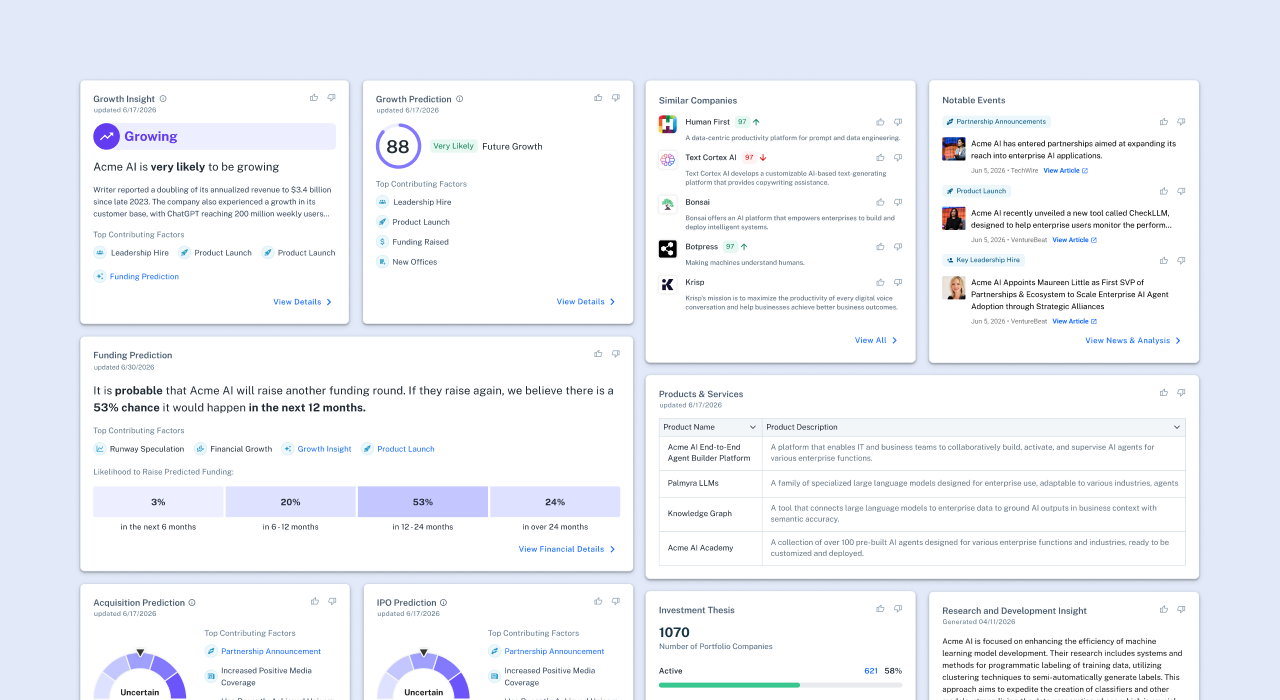Viewport: 1280px width, 700px height.
Task: Open View News & Analysis link
Action: 1133,341
